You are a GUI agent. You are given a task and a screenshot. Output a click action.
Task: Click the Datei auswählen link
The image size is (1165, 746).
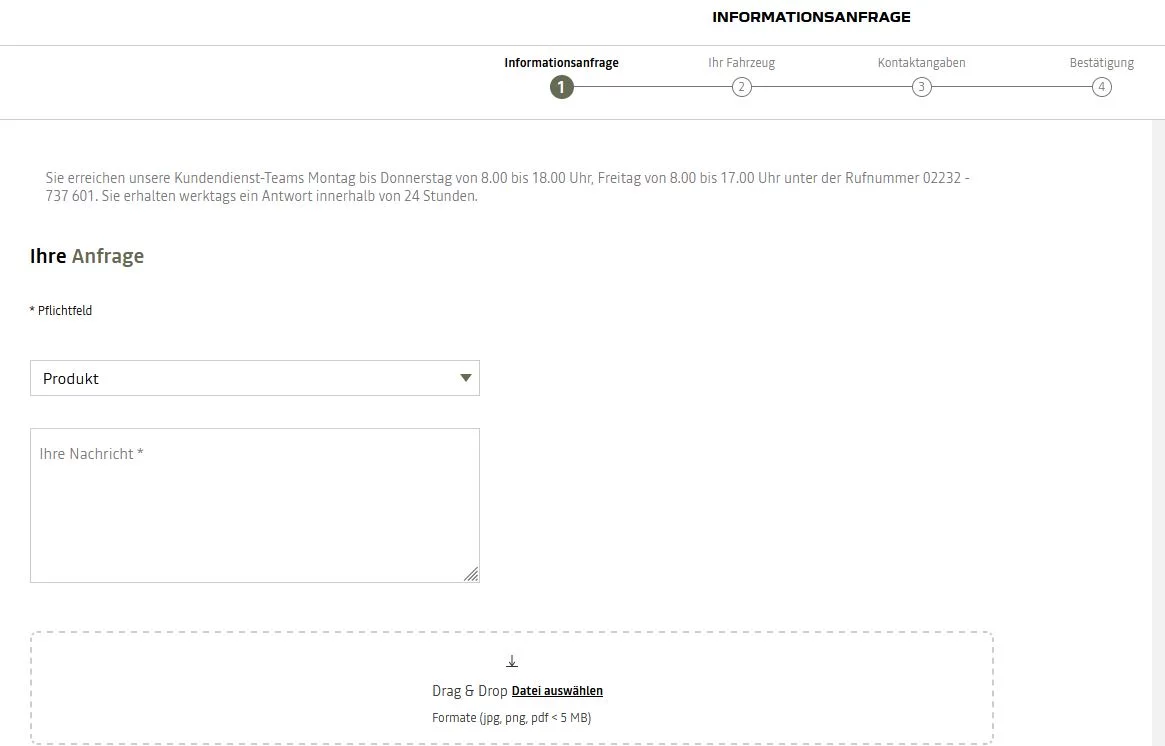pos(557,691)
